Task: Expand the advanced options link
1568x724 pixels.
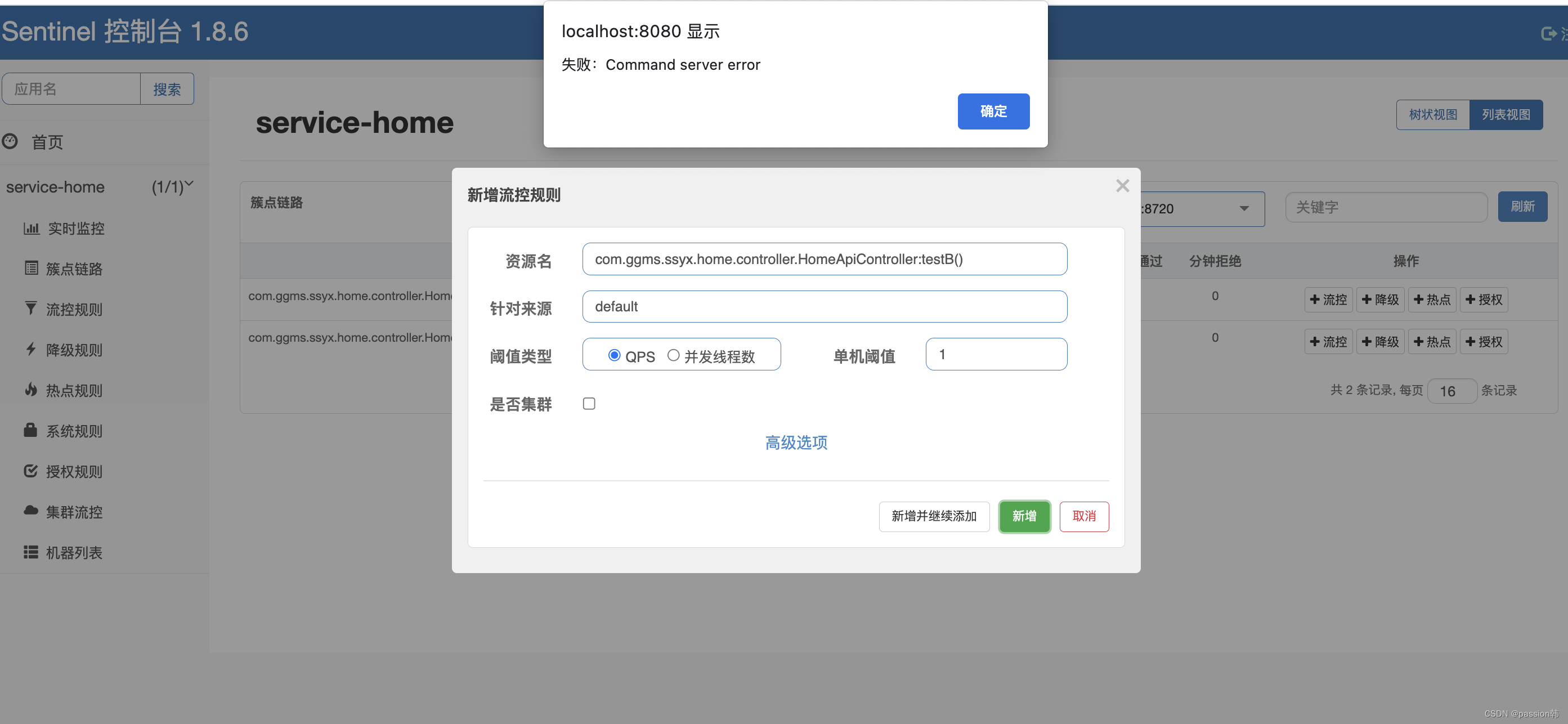Action: 796,443
